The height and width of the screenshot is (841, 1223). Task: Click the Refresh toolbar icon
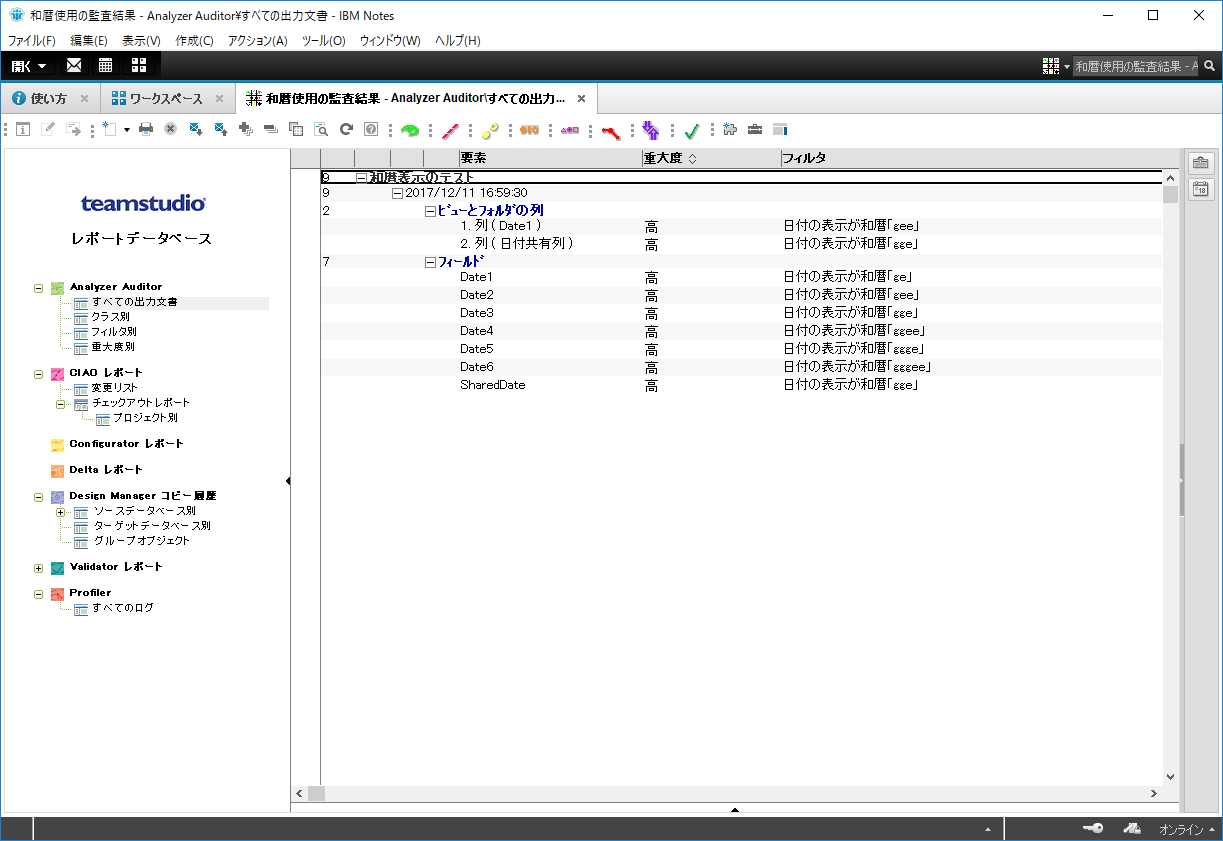347,129
